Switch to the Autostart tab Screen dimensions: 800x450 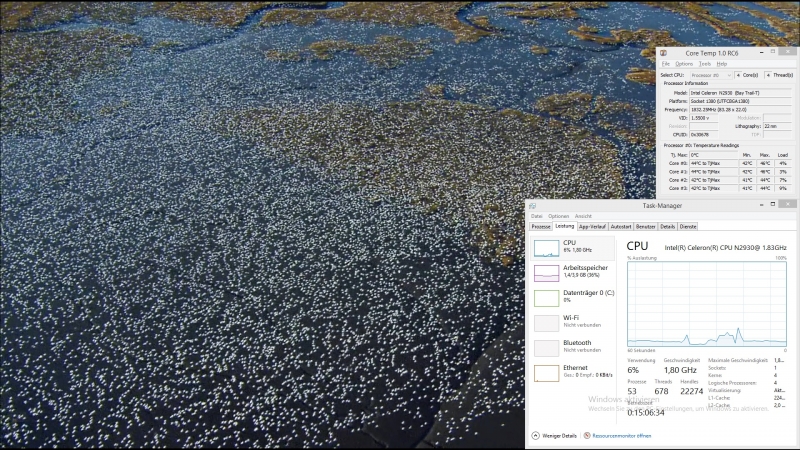(621, 227)
